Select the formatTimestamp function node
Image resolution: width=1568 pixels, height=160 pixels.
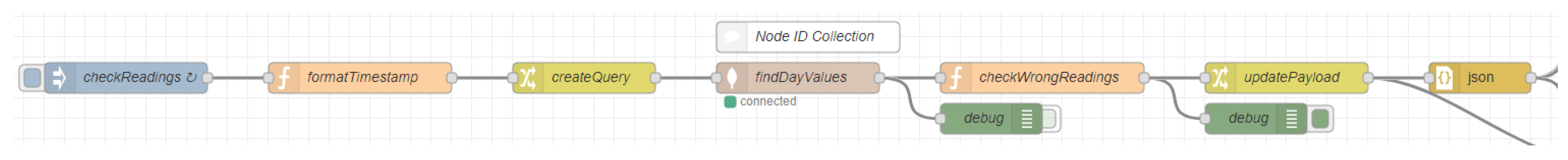point(360,78)
